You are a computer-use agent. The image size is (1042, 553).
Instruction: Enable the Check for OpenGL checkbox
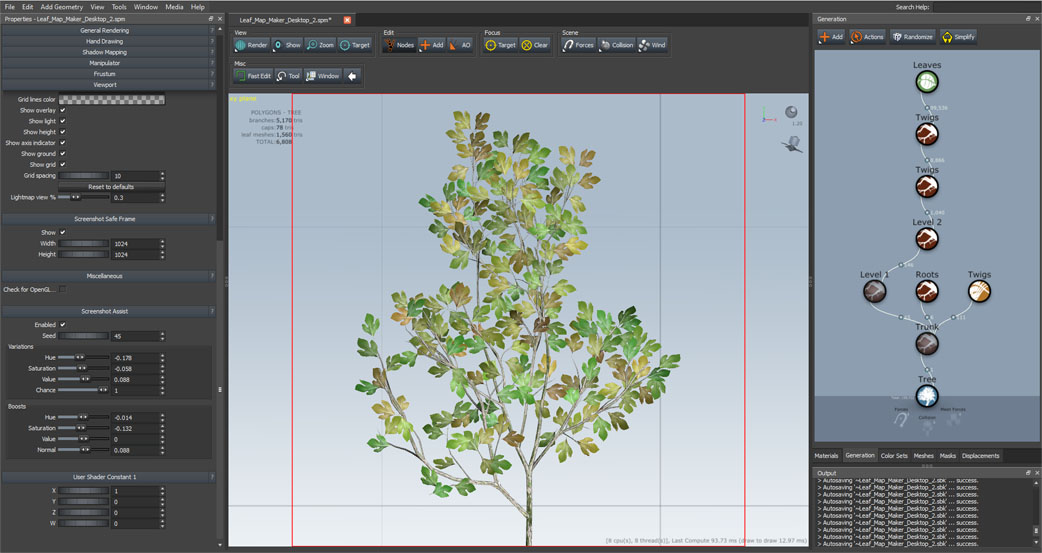(x=62, y=289)
